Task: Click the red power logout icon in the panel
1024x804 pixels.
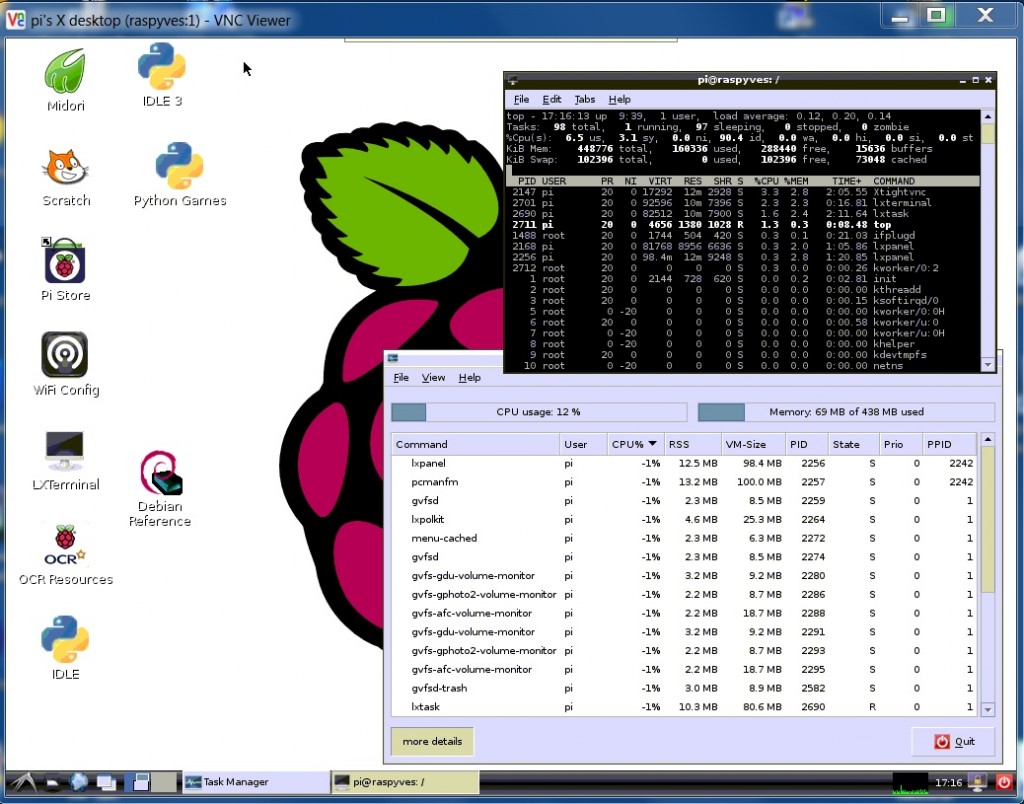Action: 1004,782
